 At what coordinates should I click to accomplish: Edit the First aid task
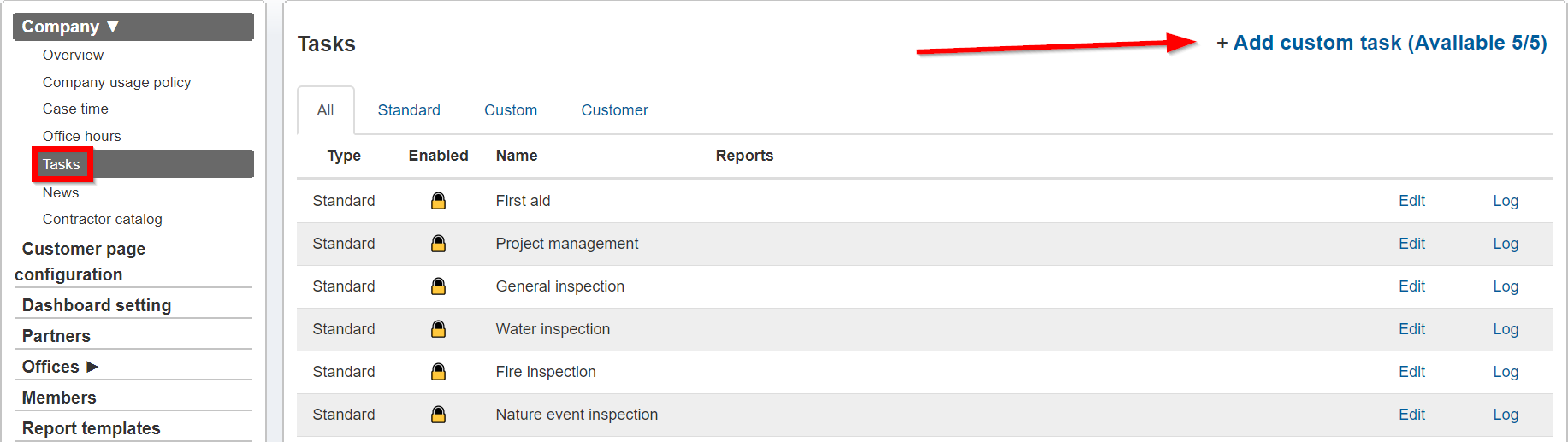(1411, 201)
